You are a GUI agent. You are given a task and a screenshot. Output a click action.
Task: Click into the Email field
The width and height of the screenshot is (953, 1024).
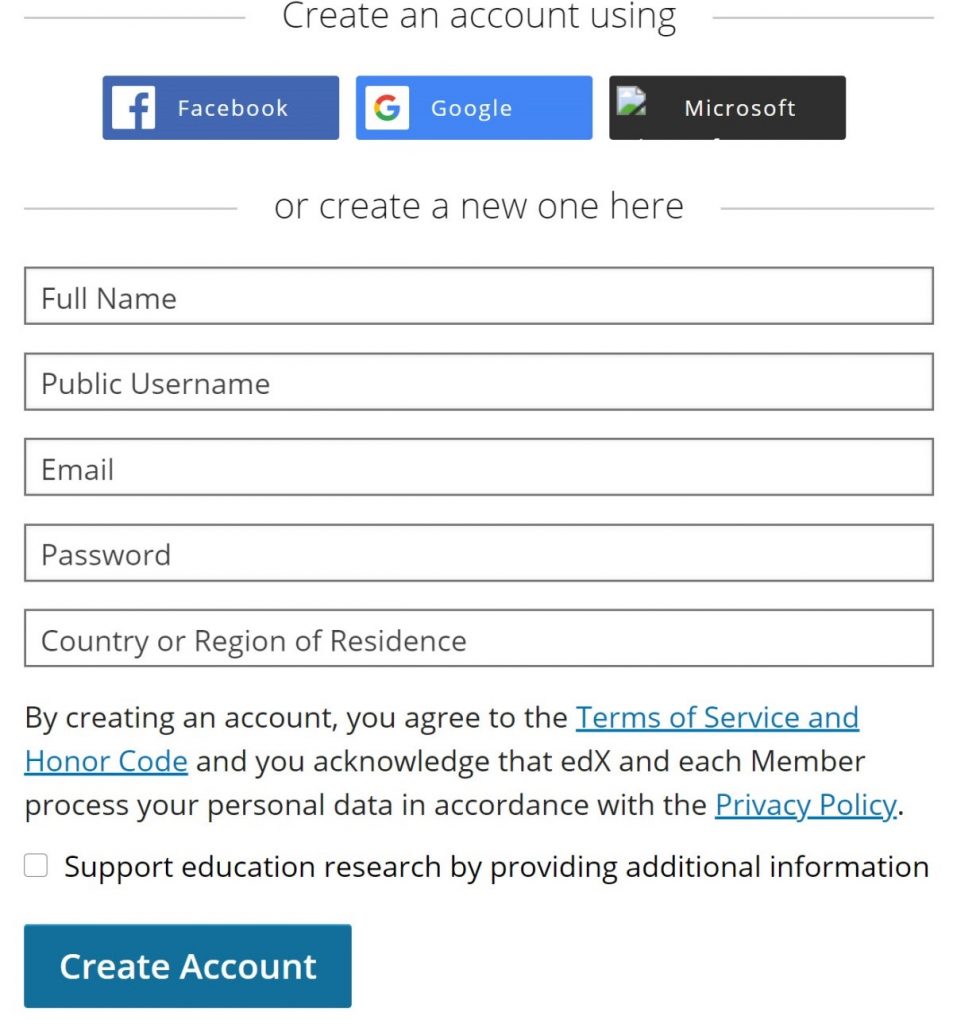pos(479,468)
